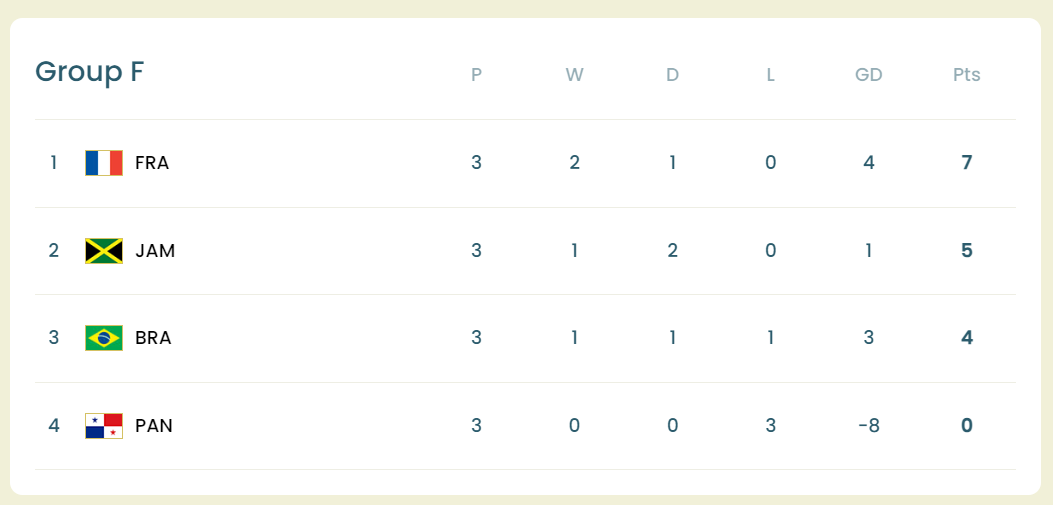Click Jamaica's 5 points value

click(x=966, y=251)
